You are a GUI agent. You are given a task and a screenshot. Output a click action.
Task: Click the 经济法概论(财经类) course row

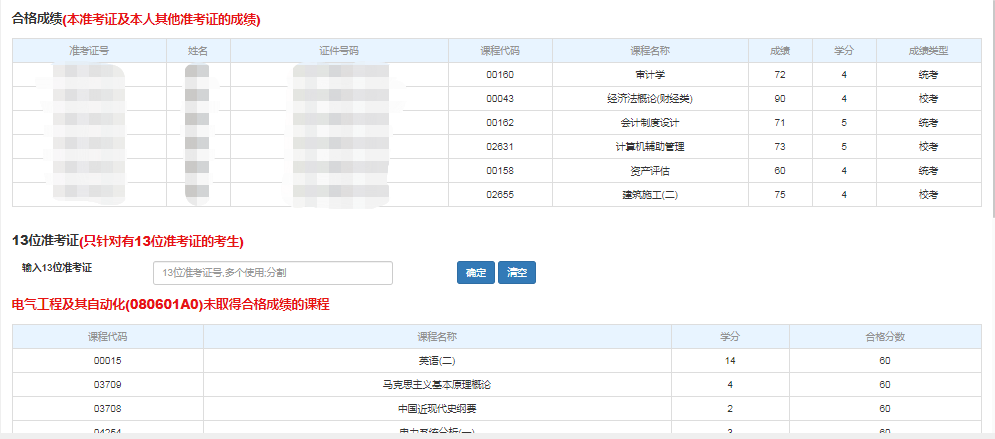click(649, 99)
